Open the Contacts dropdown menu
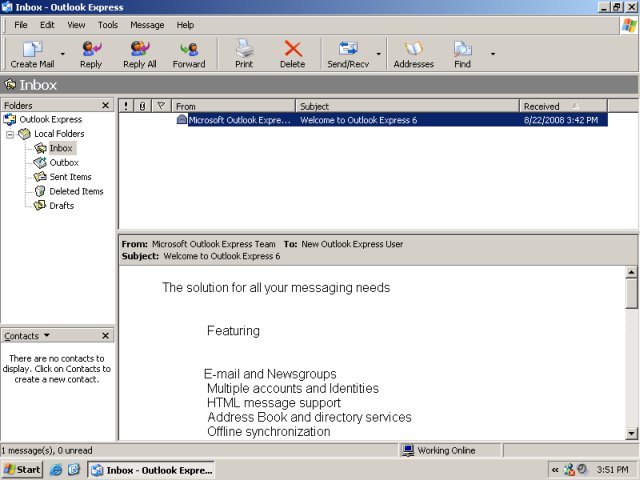This screenshot has height=480, width=640. click(x=27, y=336)
